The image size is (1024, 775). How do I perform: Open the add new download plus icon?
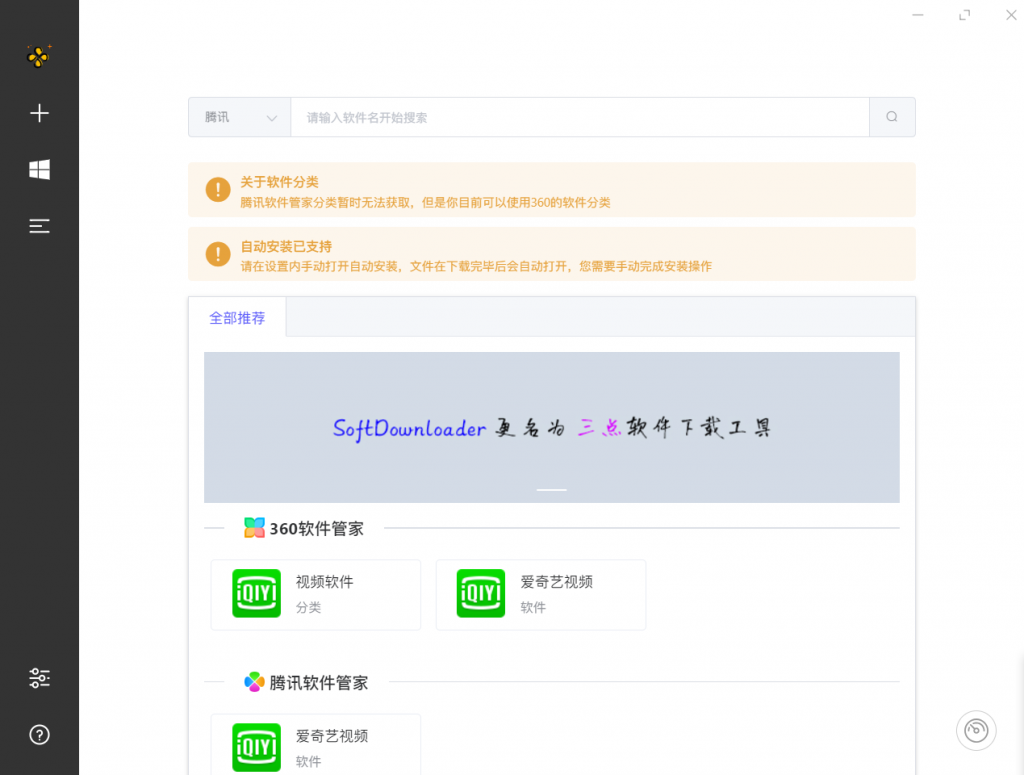point(39,113)
